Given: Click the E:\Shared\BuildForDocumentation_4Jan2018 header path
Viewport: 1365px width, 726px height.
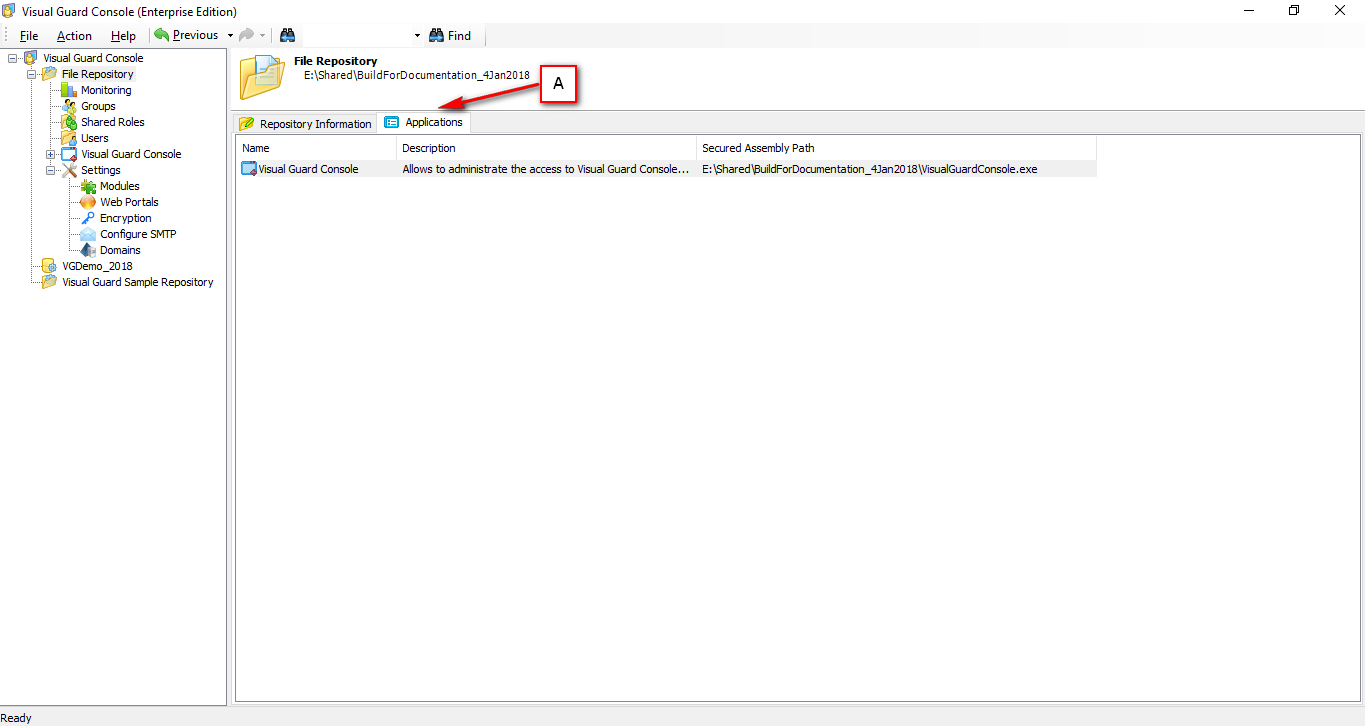Looking at the screenshot, I should [x=417, y=75].
